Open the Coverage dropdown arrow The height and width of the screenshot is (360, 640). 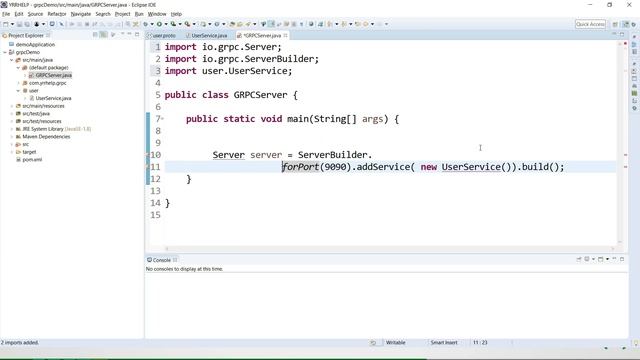pyautogui.click(x=180, y=24)
